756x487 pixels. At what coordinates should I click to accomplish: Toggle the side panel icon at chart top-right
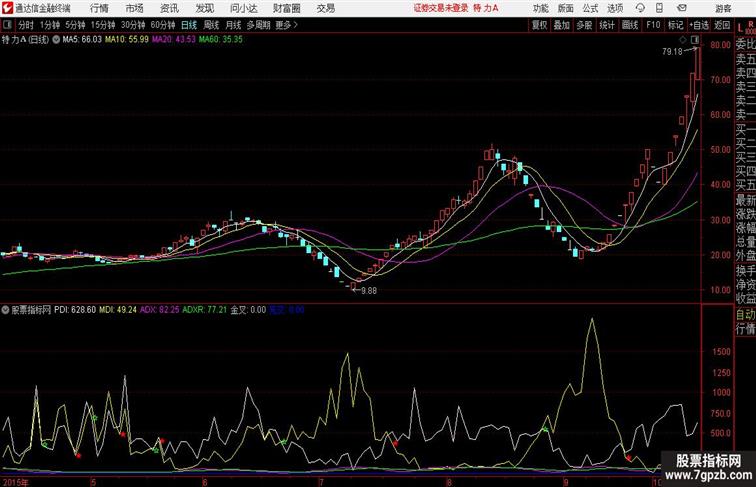point(695,40)
